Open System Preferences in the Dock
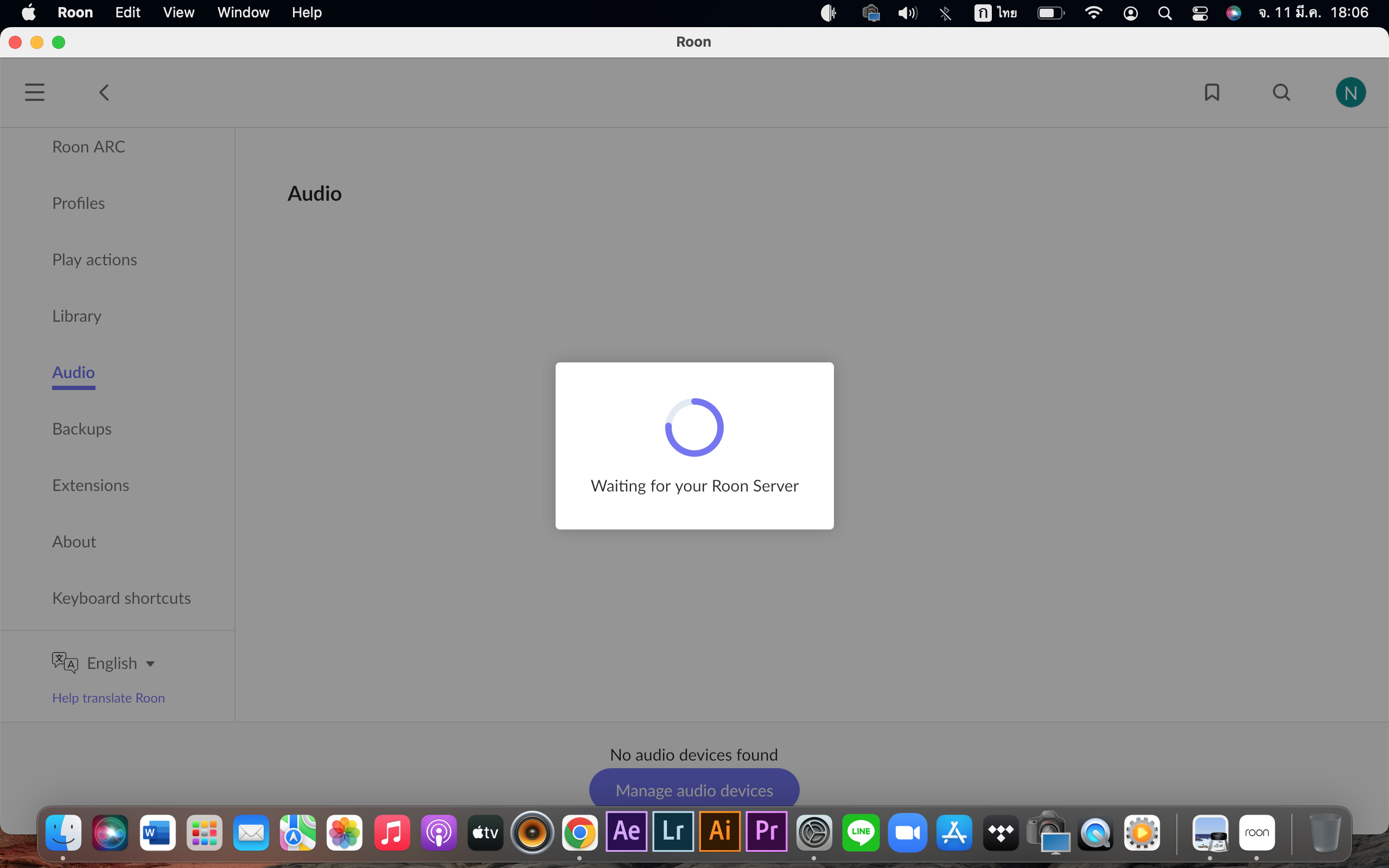This screenshot has width=1389, height=868. tap(814, 832)
